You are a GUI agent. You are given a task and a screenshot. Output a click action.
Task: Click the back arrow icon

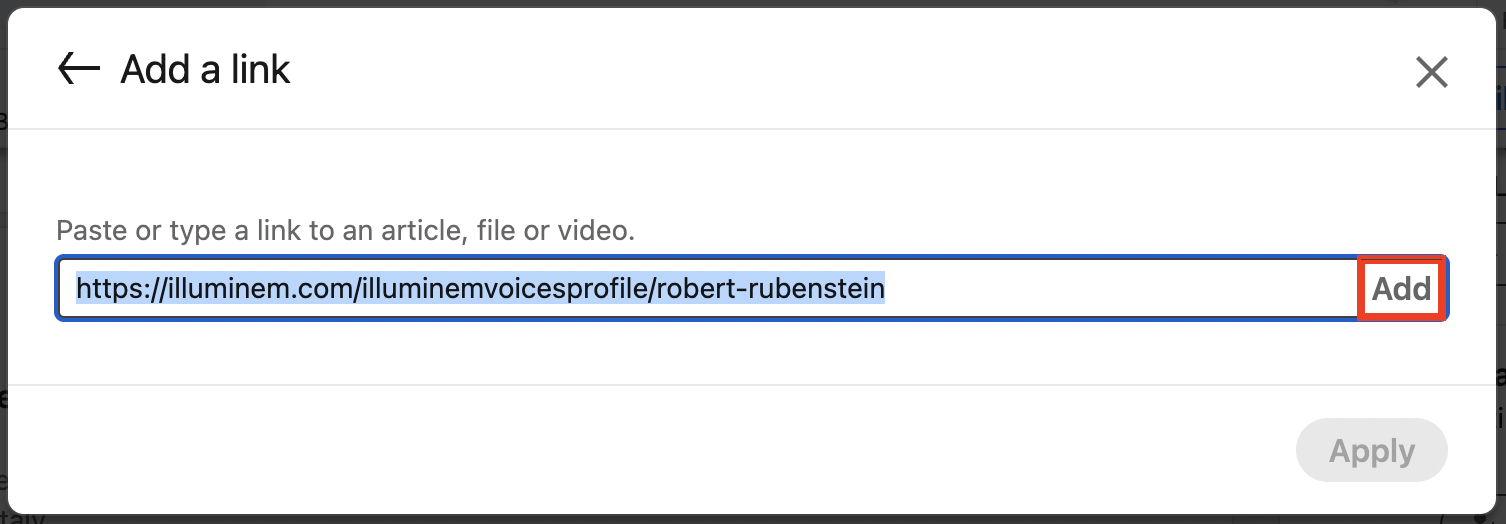[79, 69]
